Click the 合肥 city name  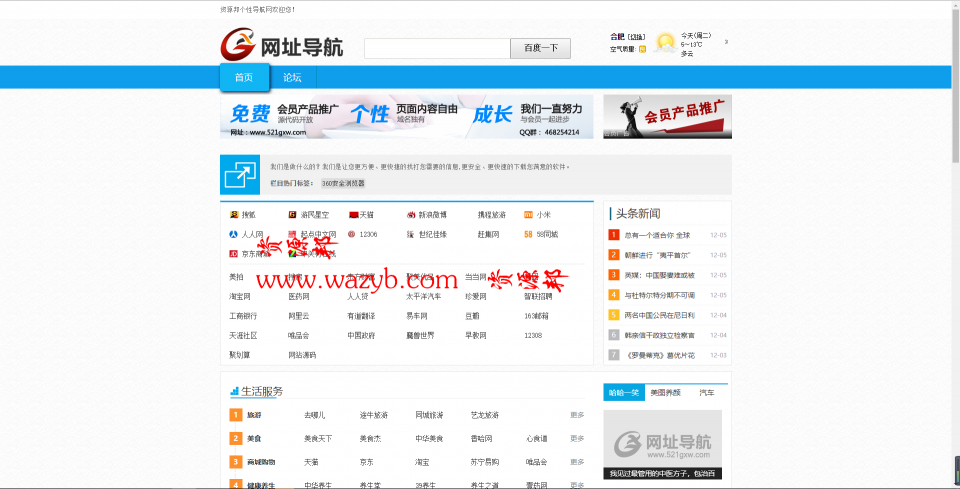coord(617,37)
